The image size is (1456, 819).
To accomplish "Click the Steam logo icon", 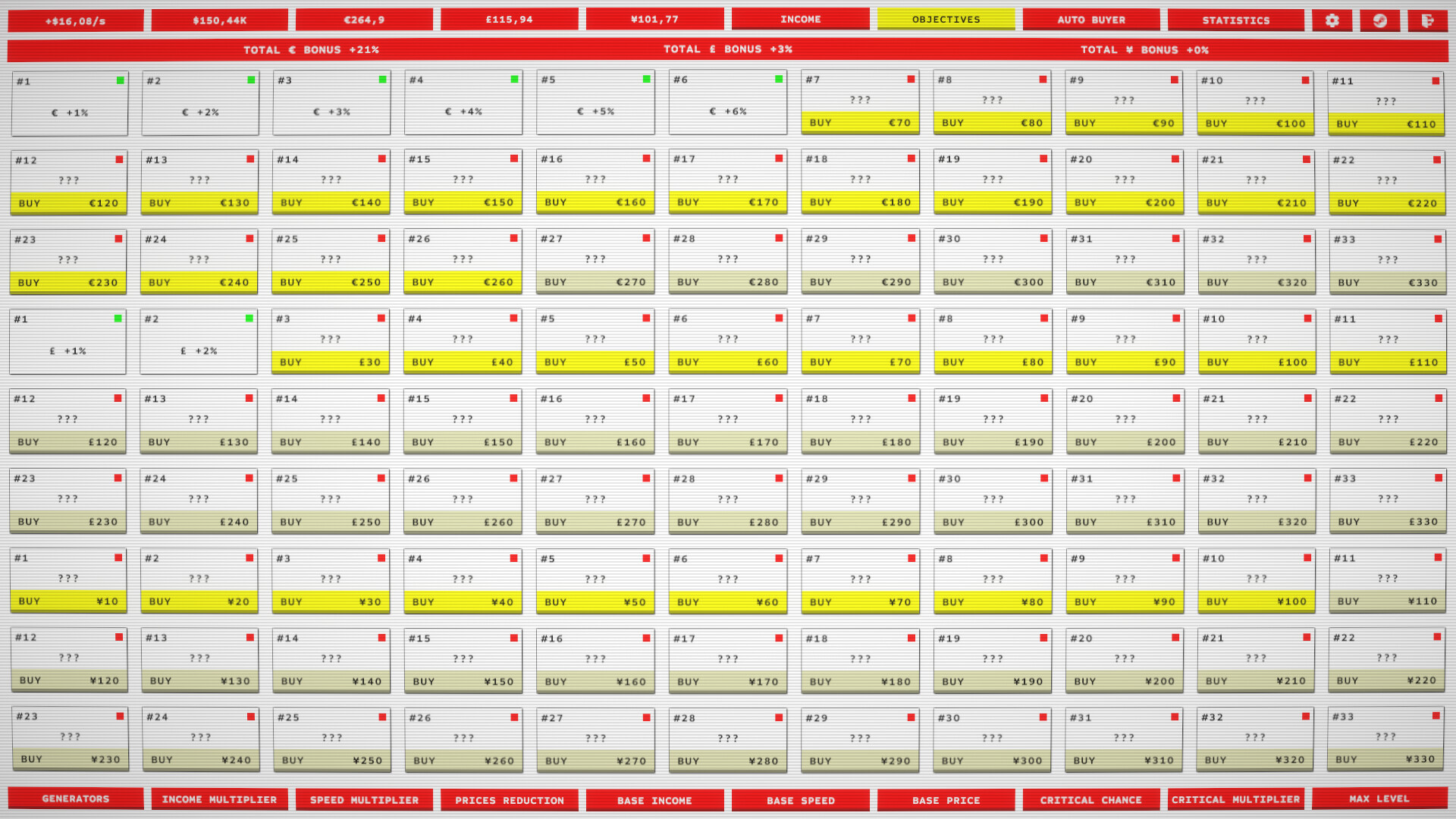I will pyautogui.click(x=1379, y=20).
